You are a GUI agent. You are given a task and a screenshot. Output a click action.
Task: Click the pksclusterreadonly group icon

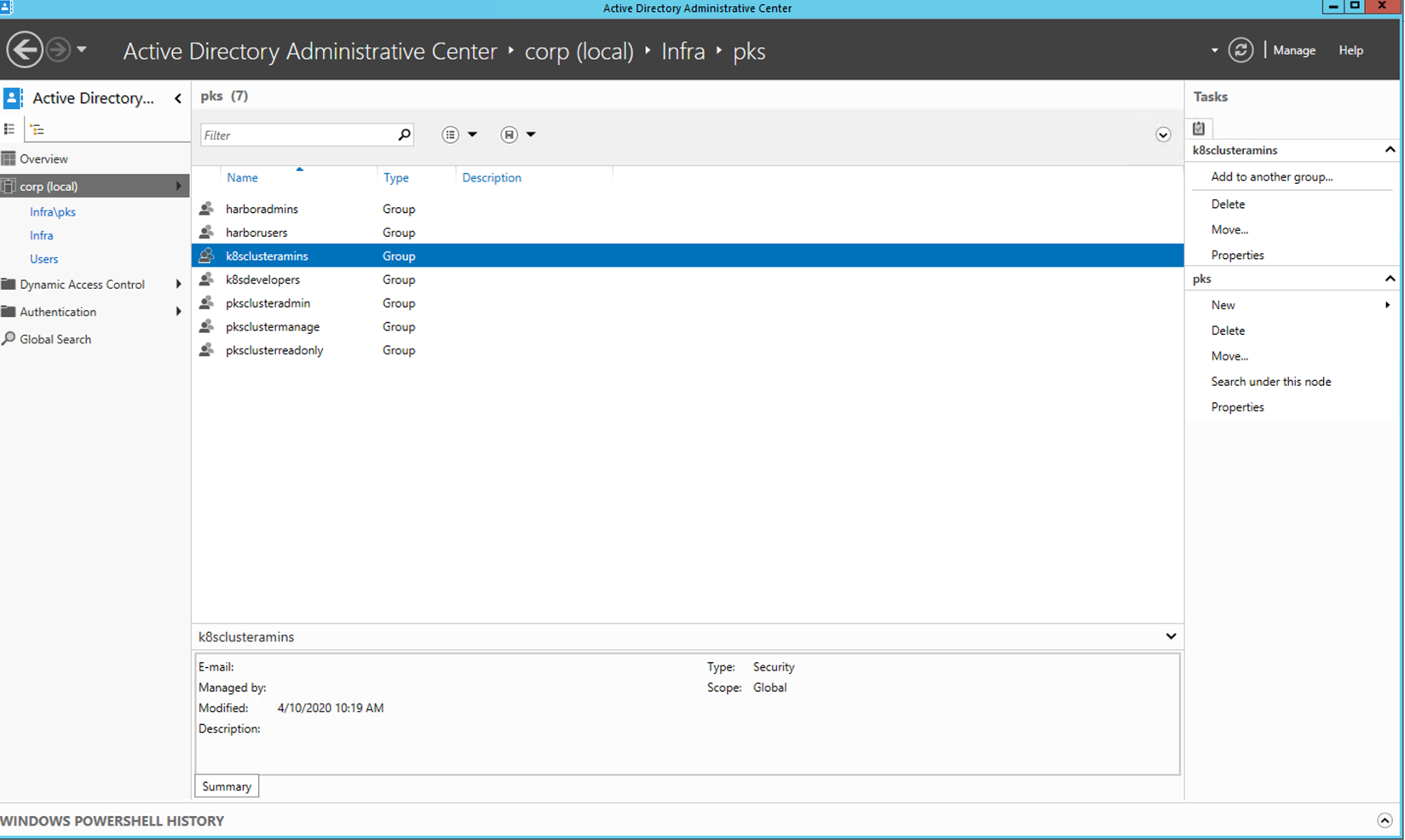click(206, 350)
